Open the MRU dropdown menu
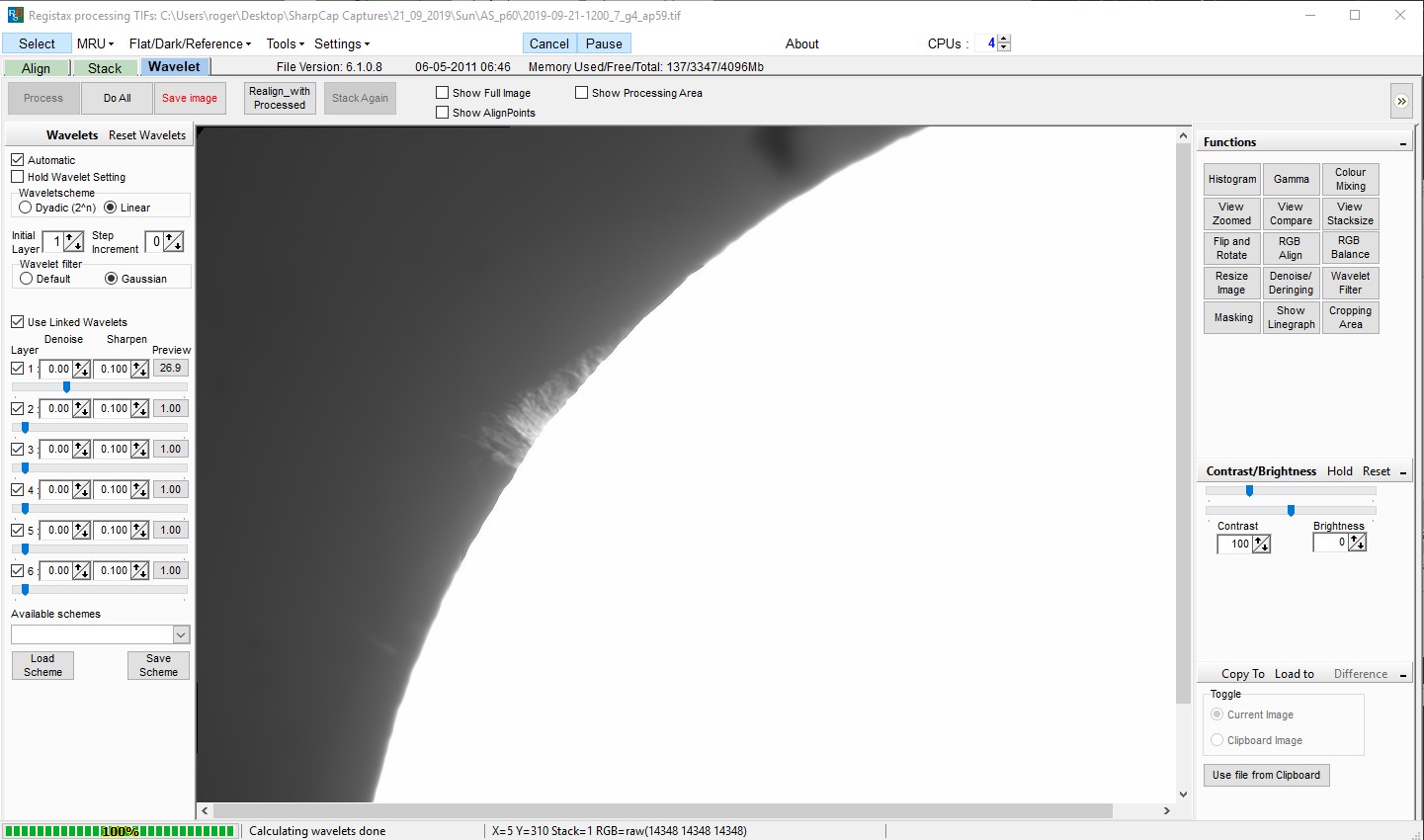The height and width of the screenshot is (840, 1424). pyautogui.click(x=96, y=43)
